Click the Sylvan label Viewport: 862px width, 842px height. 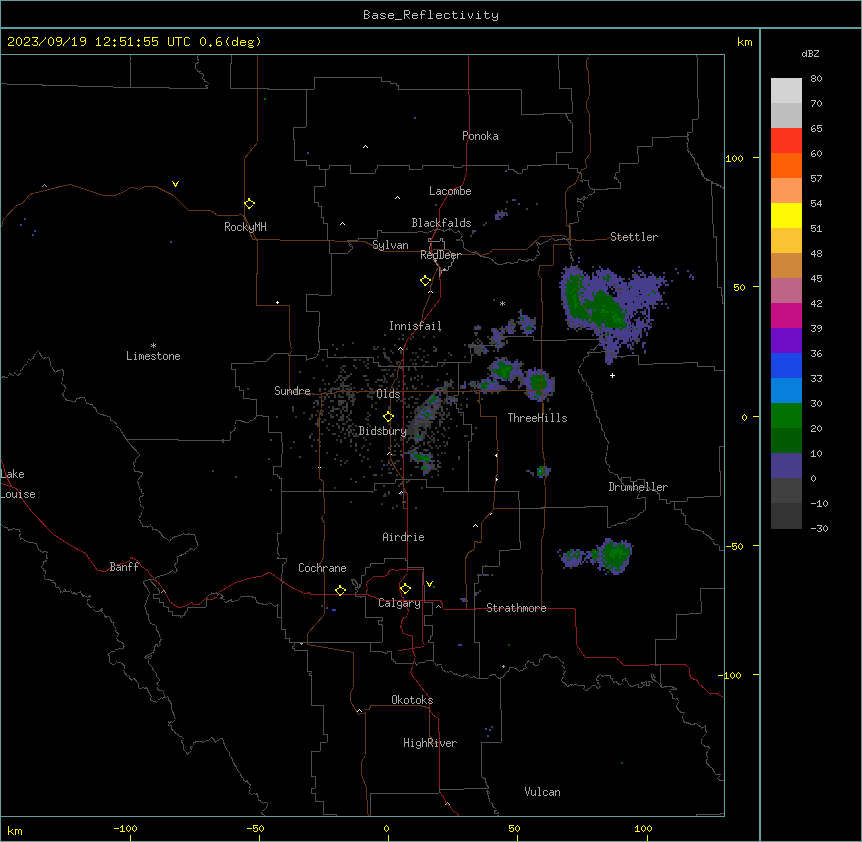point(390,245)
